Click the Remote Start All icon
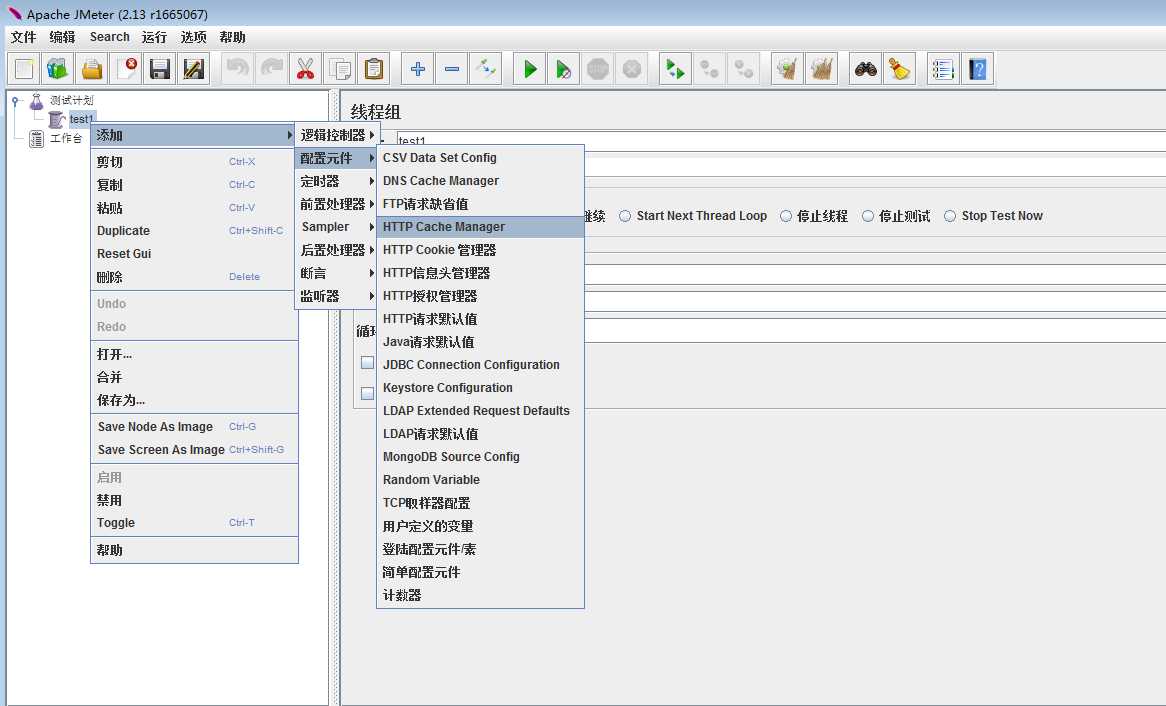The image size is (1166, 706). coord(675,69)
